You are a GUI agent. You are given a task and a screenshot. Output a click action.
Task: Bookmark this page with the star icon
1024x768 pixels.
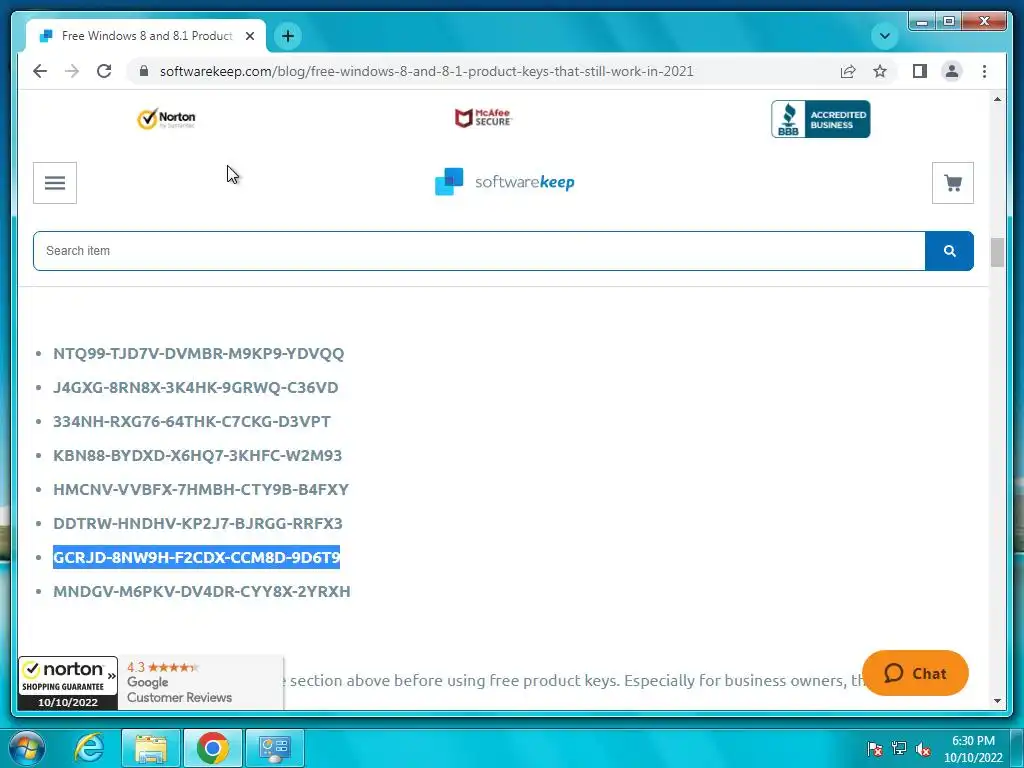click(x=880, y=71)
